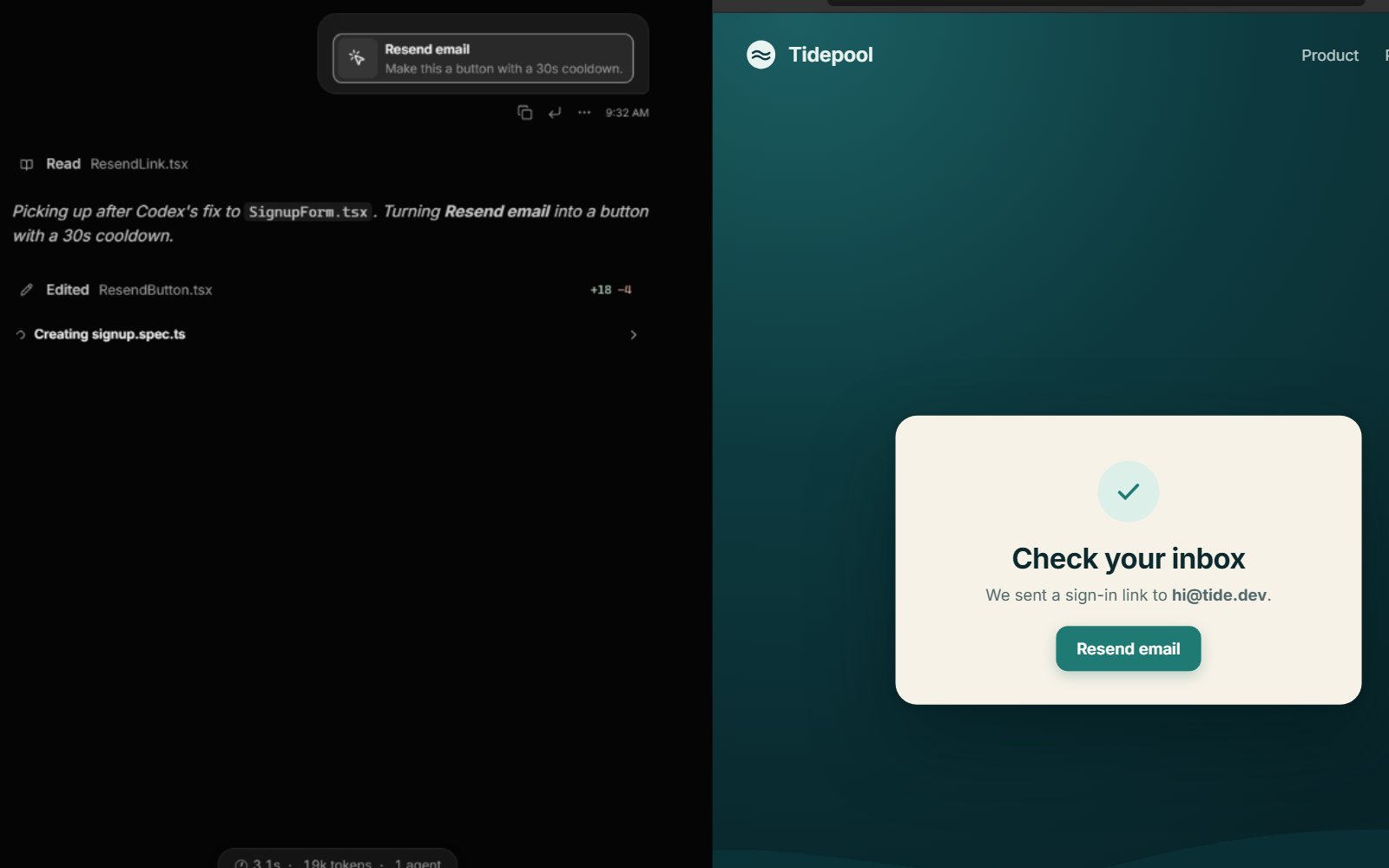Click the Resend email button in the card
The height and width of the screenshot is (868, 1389).
click(1128, 648)
